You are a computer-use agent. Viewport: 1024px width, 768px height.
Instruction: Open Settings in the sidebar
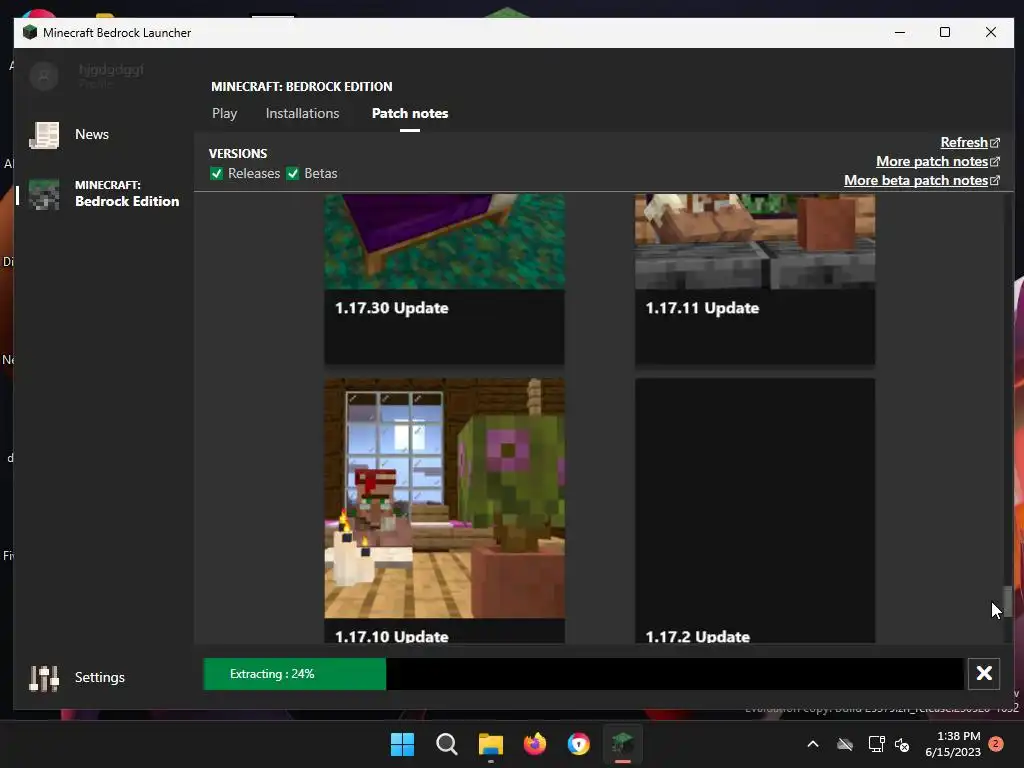coord(99,678)
